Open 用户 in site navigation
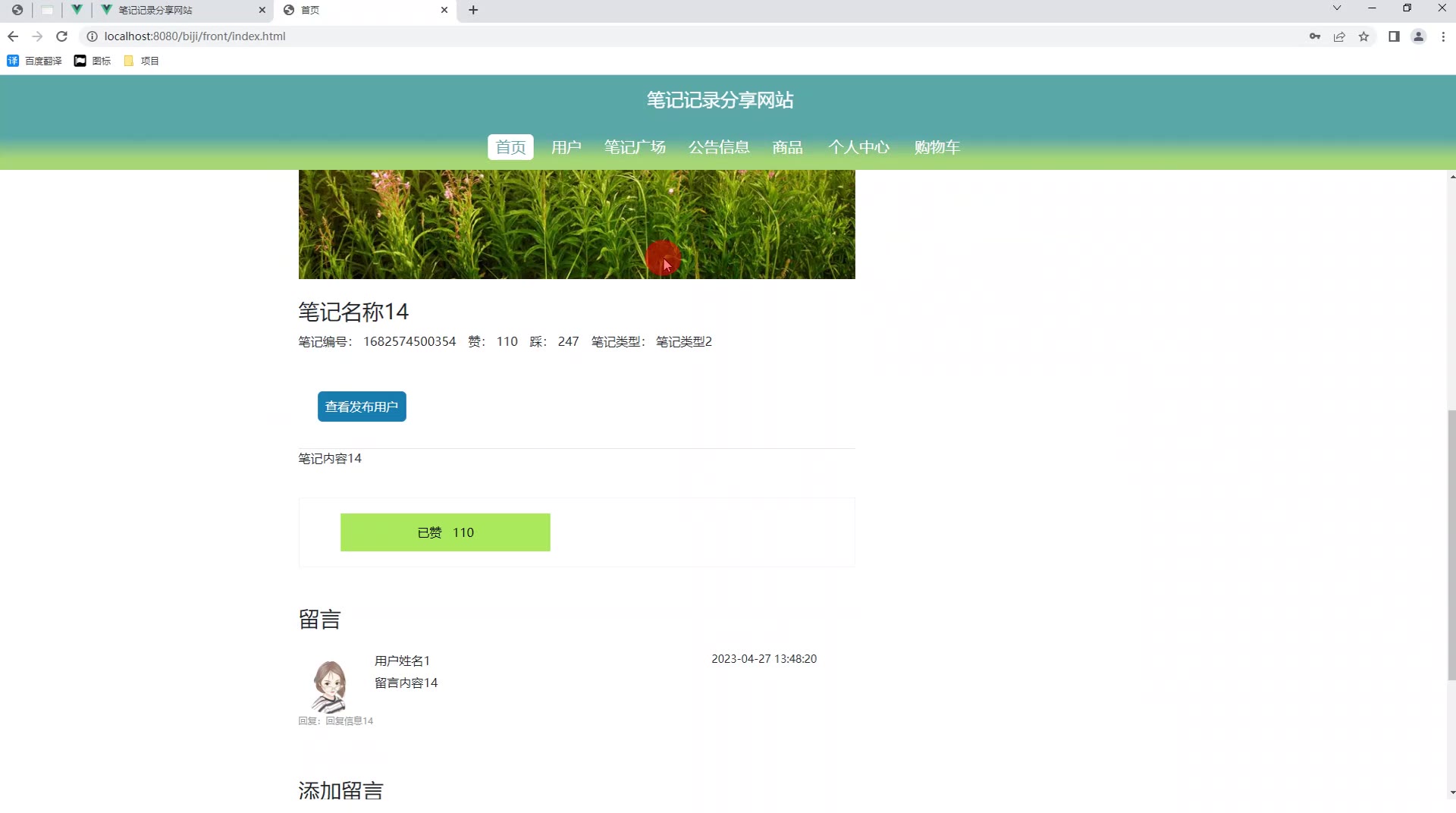This screenshot has height=813, width=1456. 566,147
